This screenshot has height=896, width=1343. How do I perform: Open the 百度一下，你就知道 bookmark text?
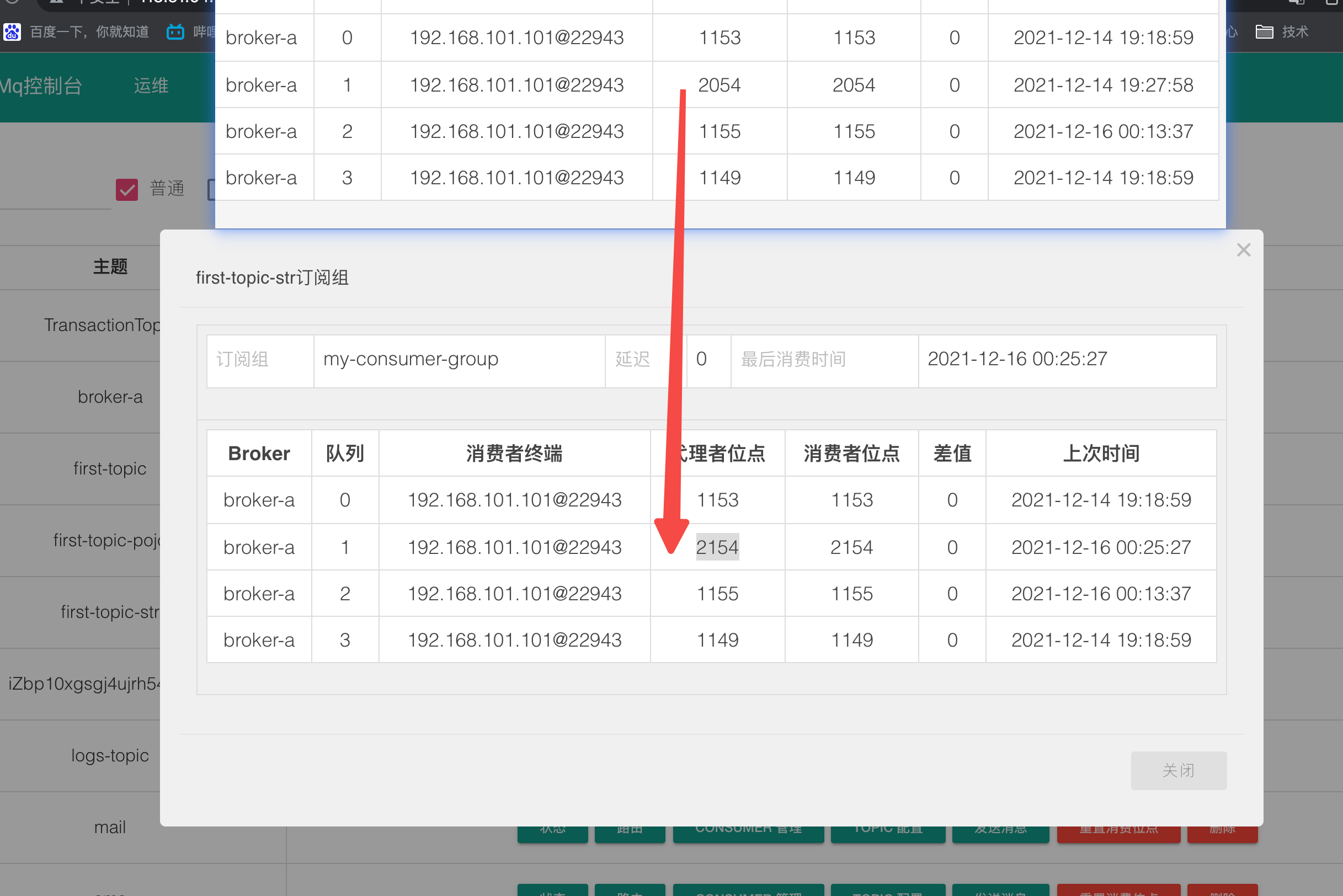89,31
